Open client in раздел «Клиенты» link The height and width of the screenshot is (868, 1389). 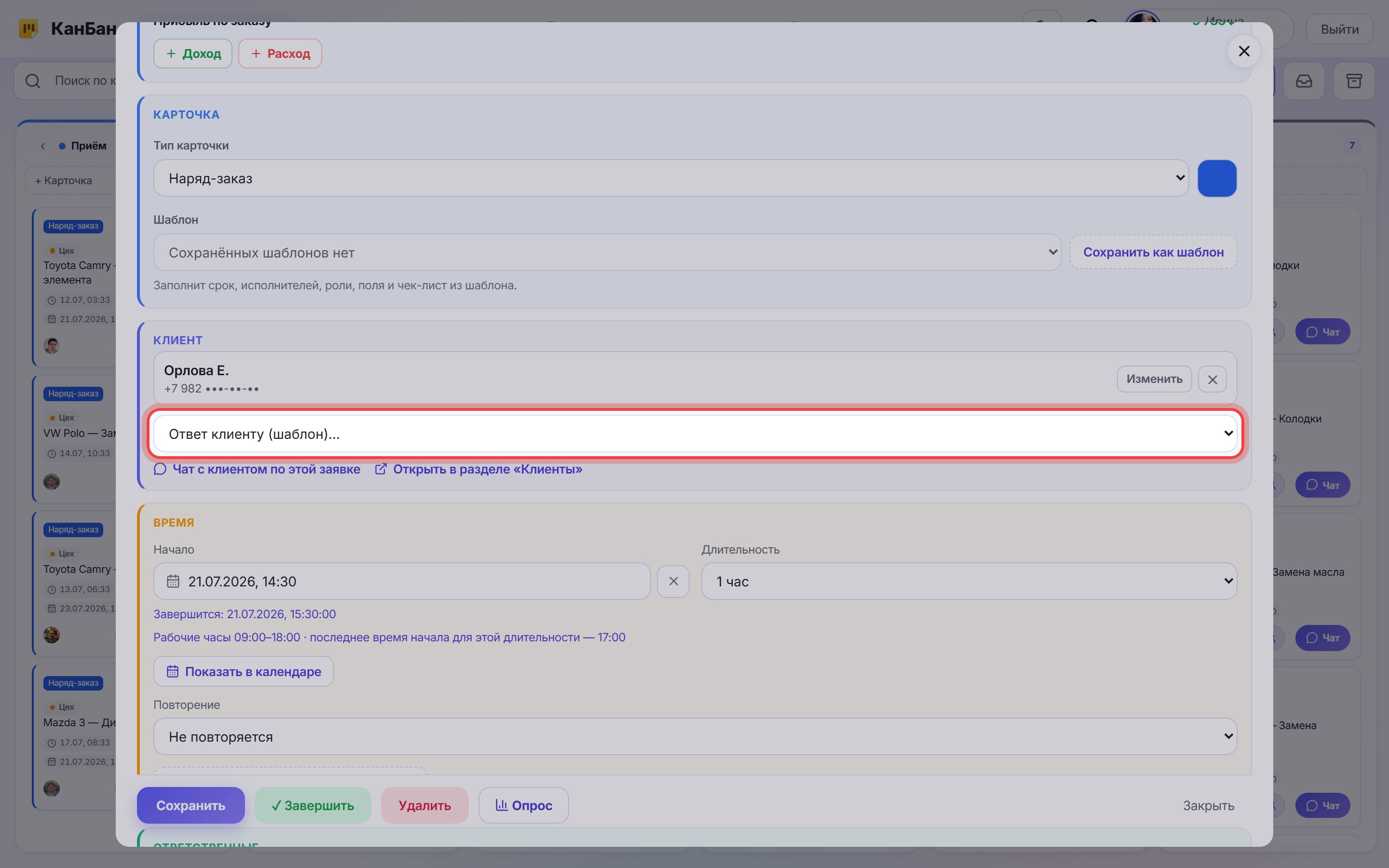pyautogui.click(x=478, y=469)
